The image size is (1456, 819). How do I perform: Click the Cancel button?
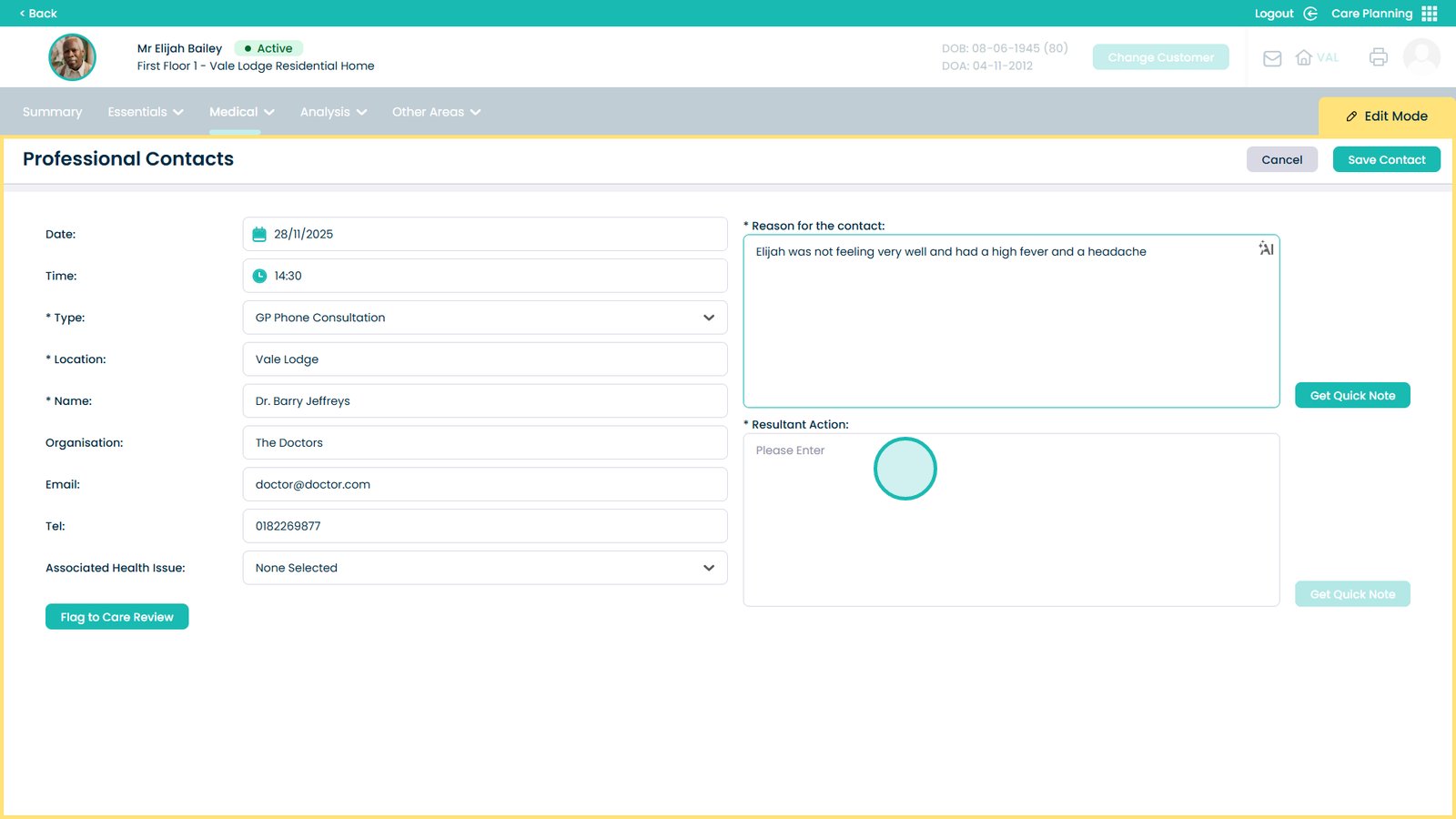pyautogui.click(x=1281, y=159)
